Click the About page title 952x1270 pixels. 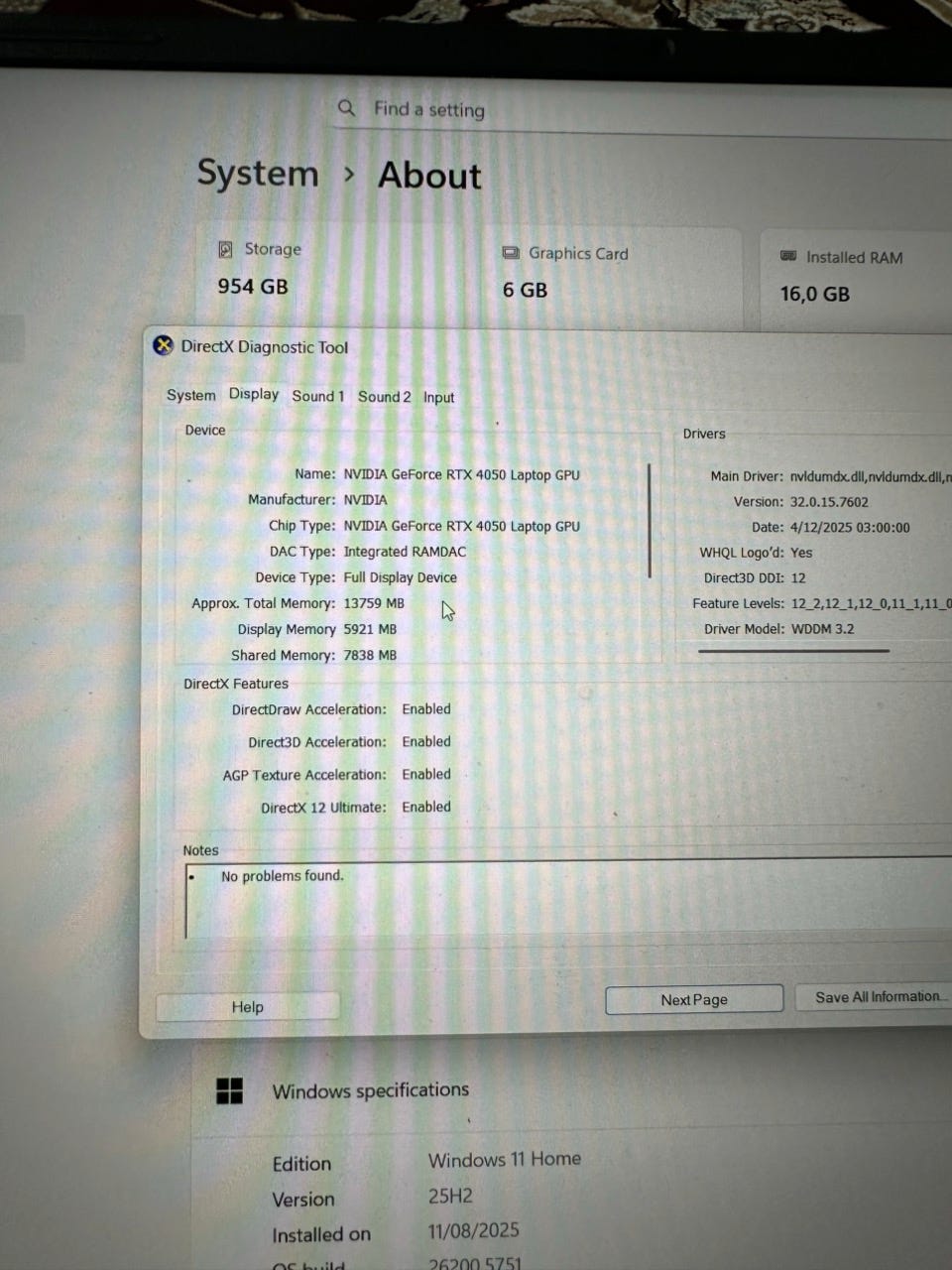point(429,176)
